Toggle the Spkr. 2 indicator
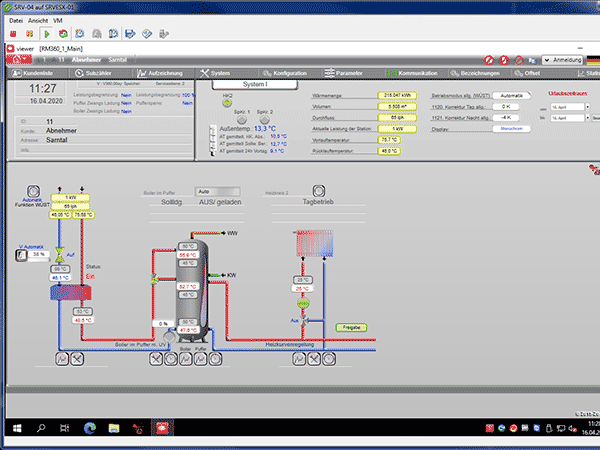This screenshot has width=600, height=450. point(264,119)
